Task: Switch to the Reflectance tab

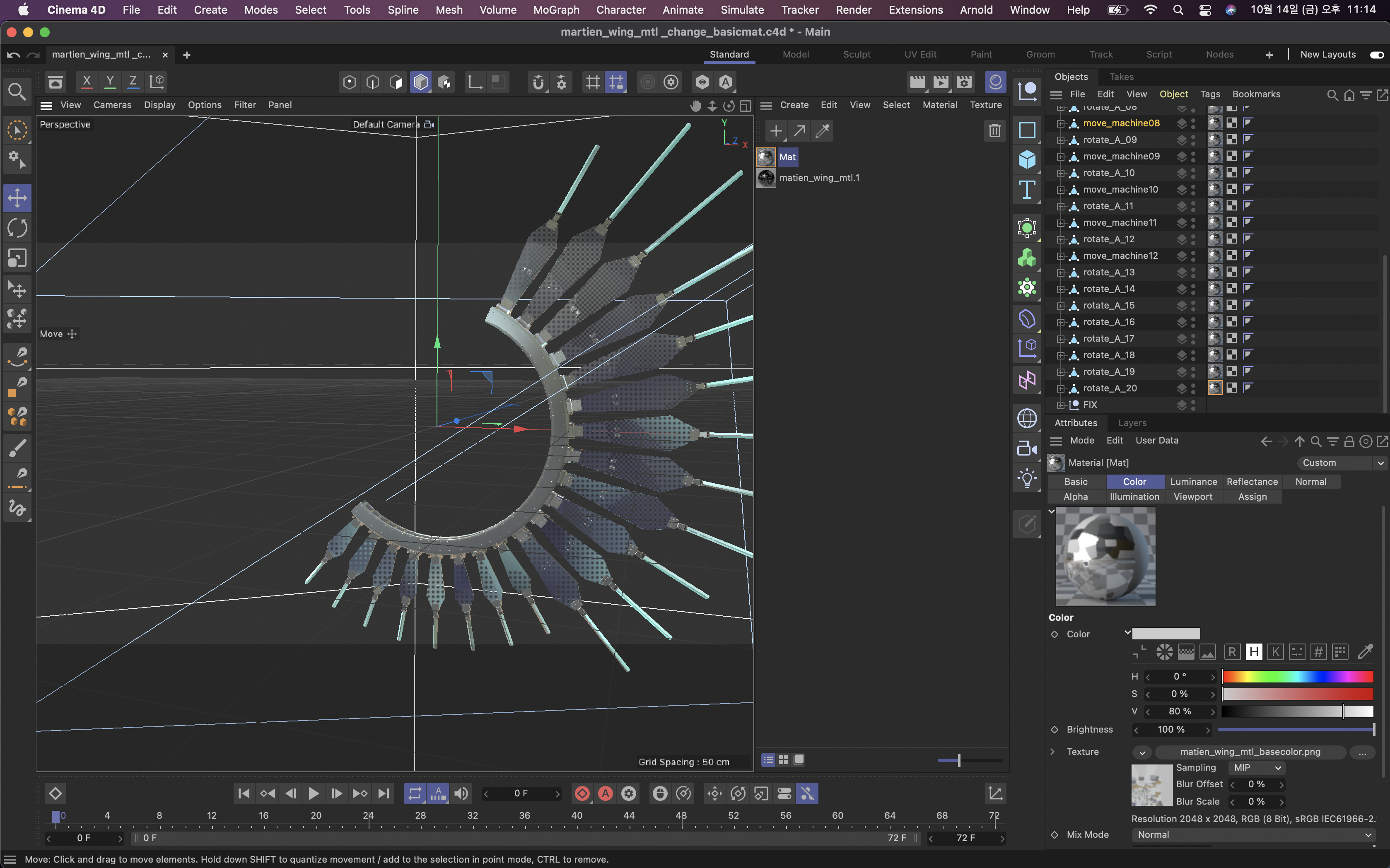Action: [1252, 482]
